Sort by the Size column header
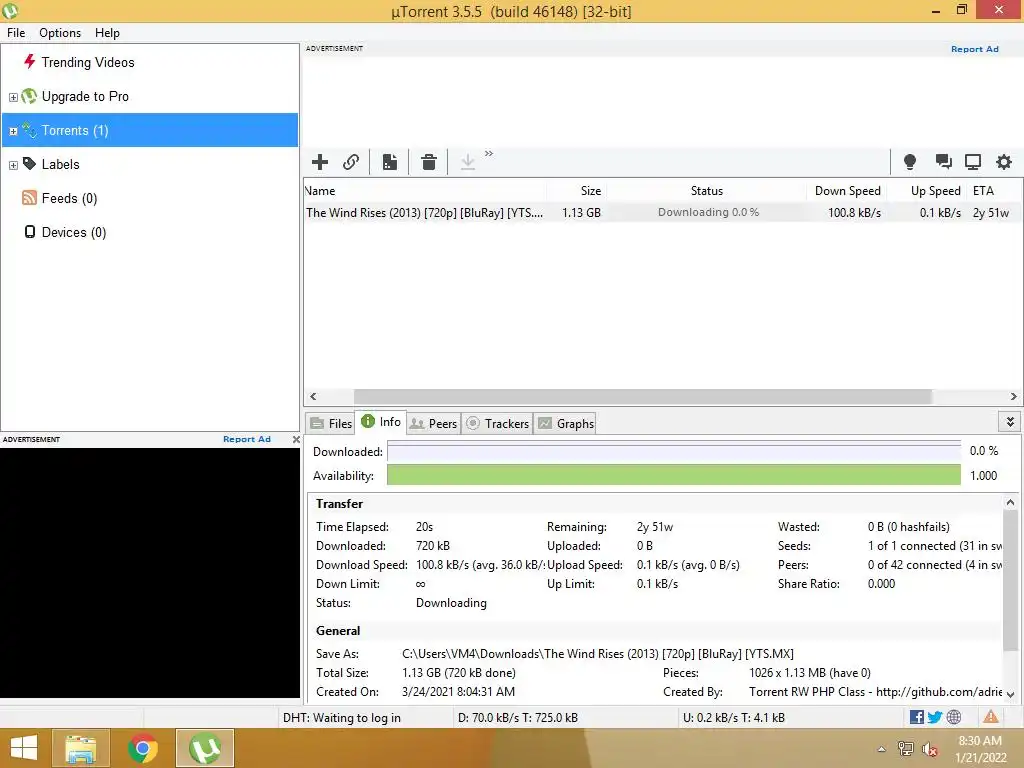 [577, 191]
